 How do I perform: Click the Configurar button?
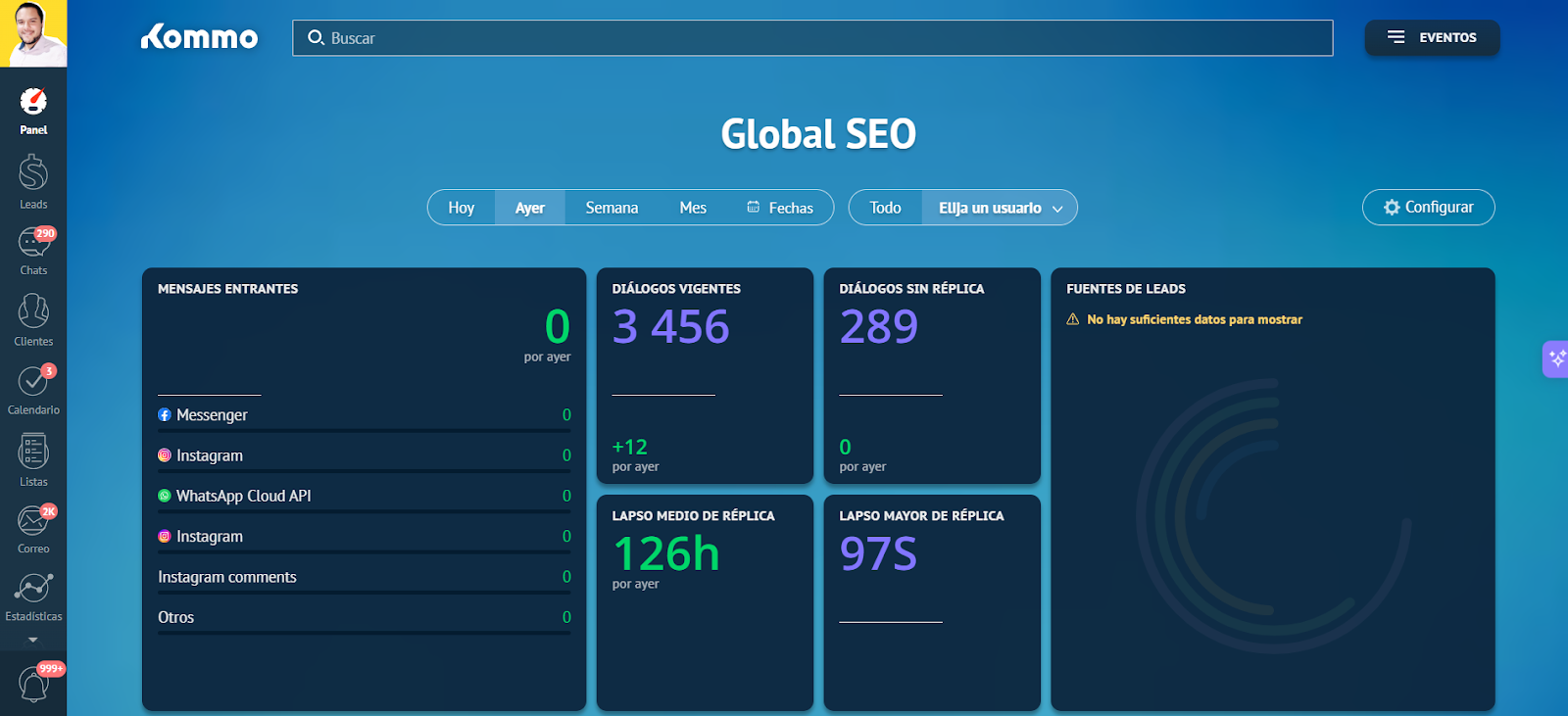point(1429,208)
